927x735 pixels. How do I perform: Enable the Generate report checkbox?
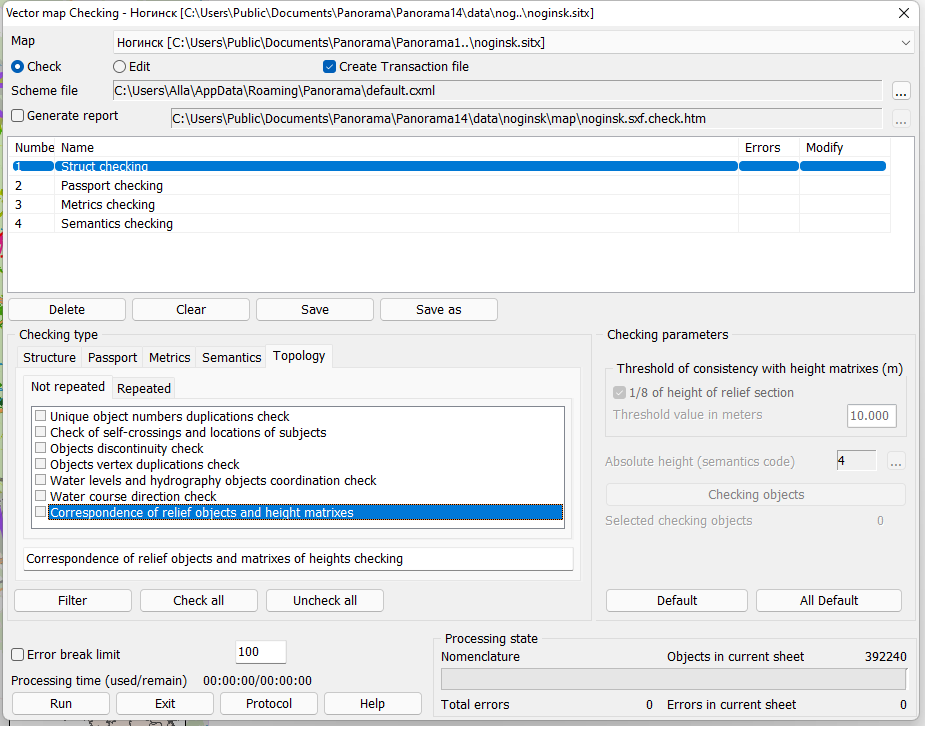(x=18, y=116)
